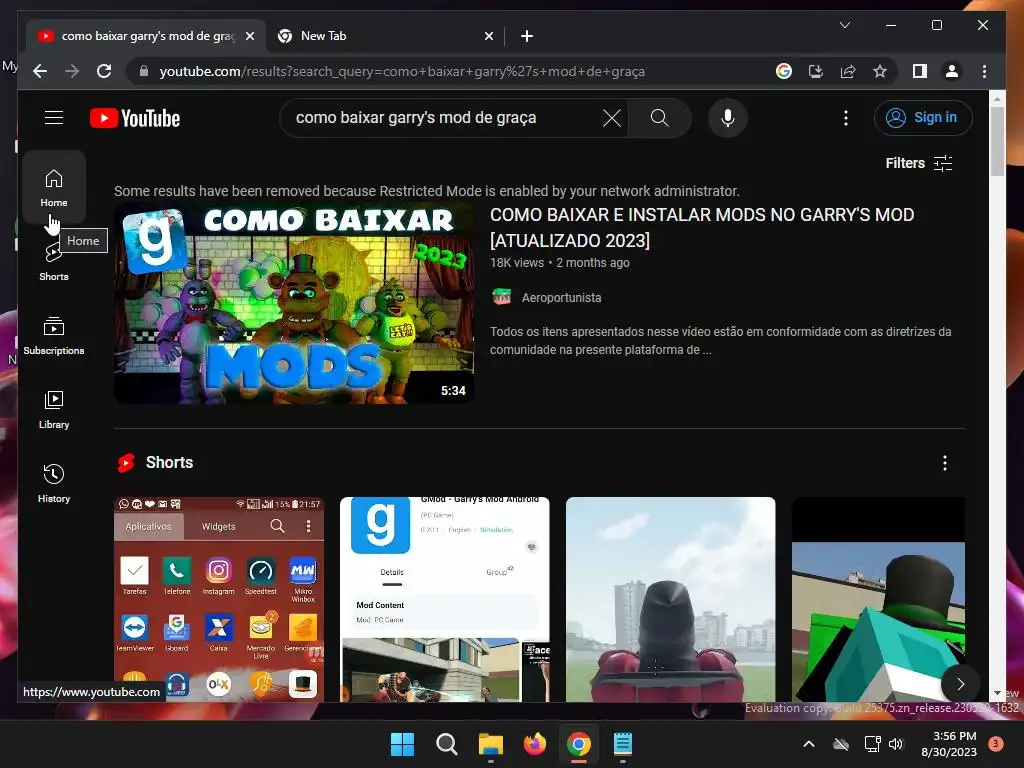Select the como baixar garry's mod tab
Screen dimensions: 1024x768
(x=146, y=36)
